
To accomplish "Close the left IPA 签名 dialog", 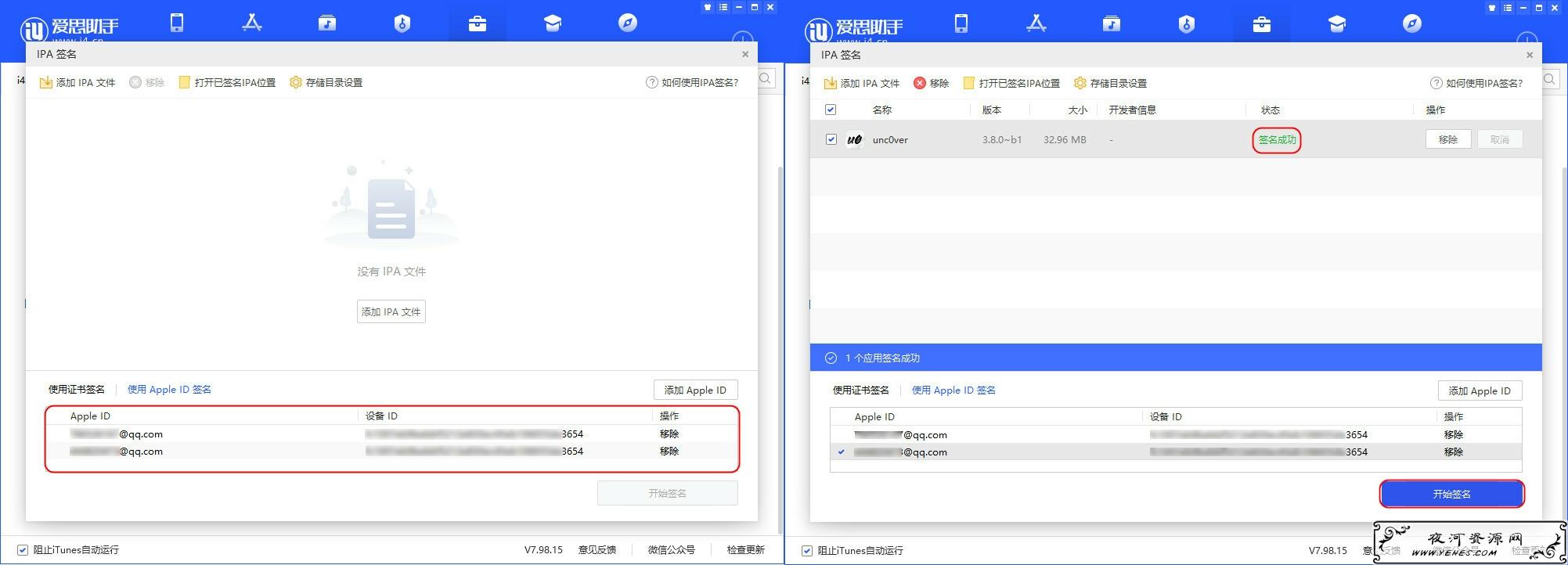I will pos(745,54).
